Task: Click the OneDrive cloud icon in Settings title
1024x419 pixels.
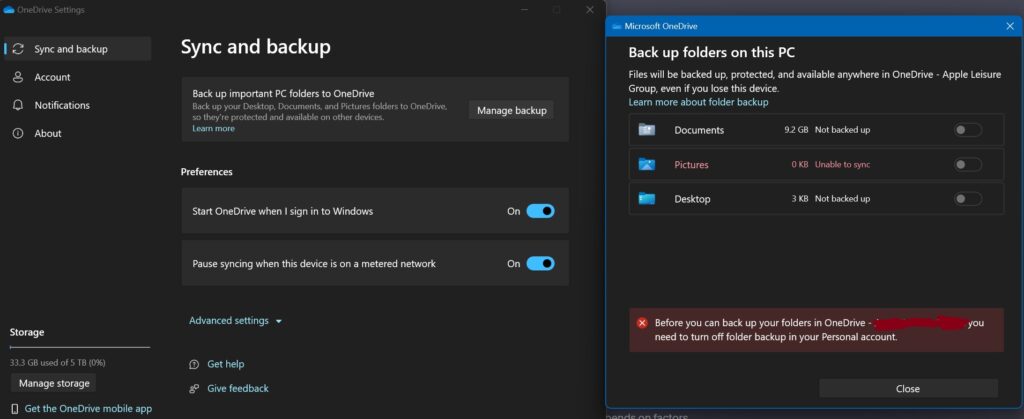Action: 8,10
